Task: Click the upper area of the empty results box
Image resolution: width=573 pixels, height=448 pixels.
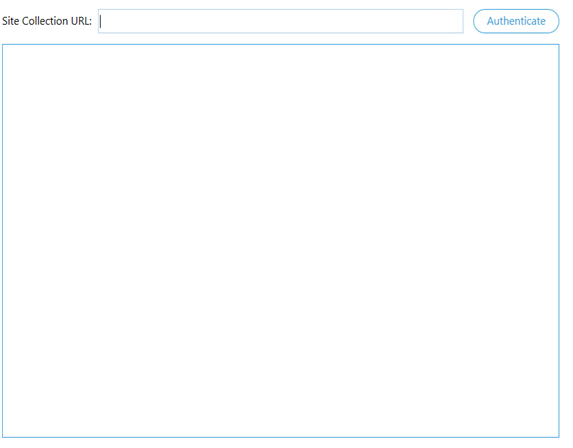Action: coord(281,91)
